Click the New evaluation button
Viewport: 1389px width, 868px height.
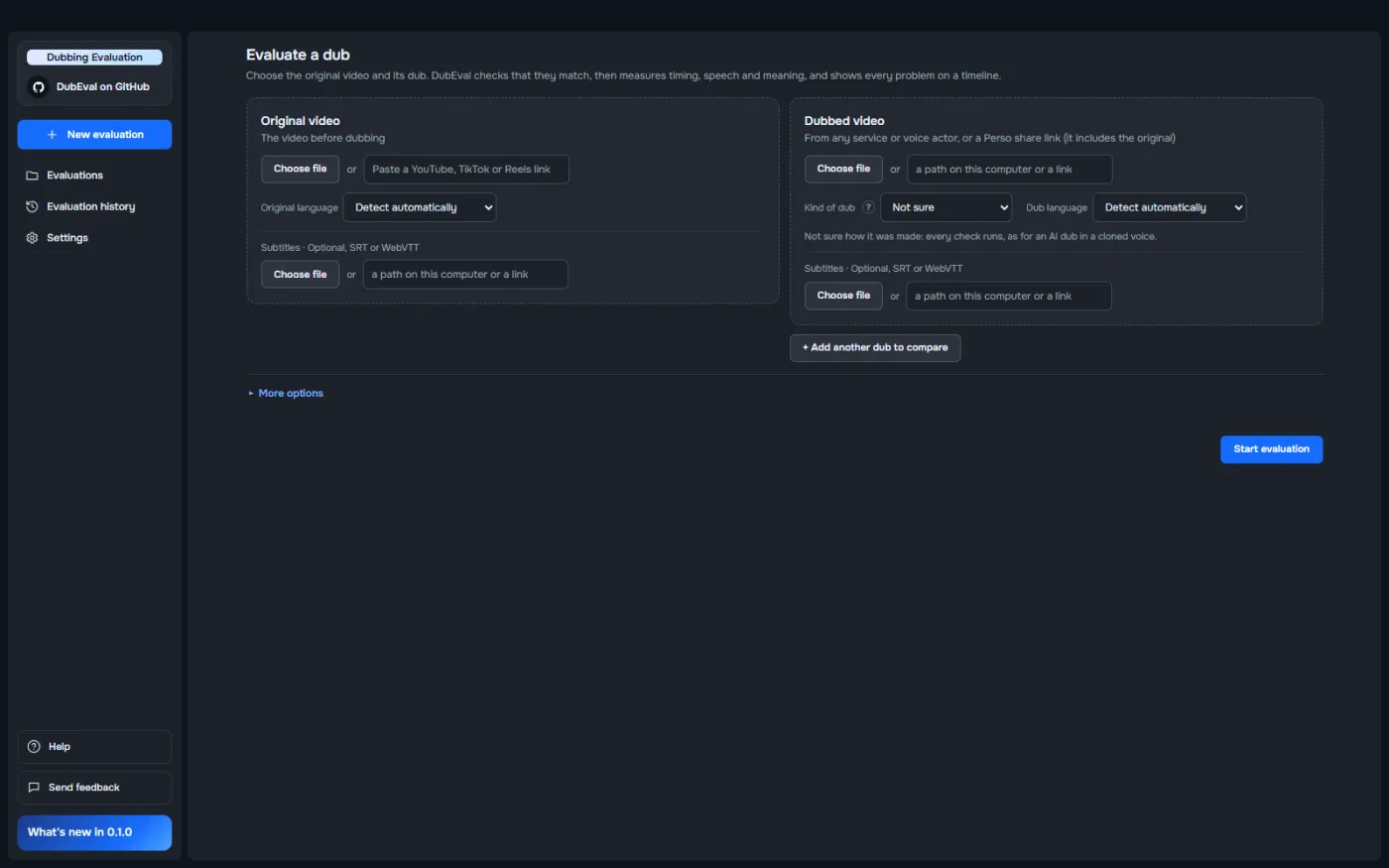click(x=94, y=135)
